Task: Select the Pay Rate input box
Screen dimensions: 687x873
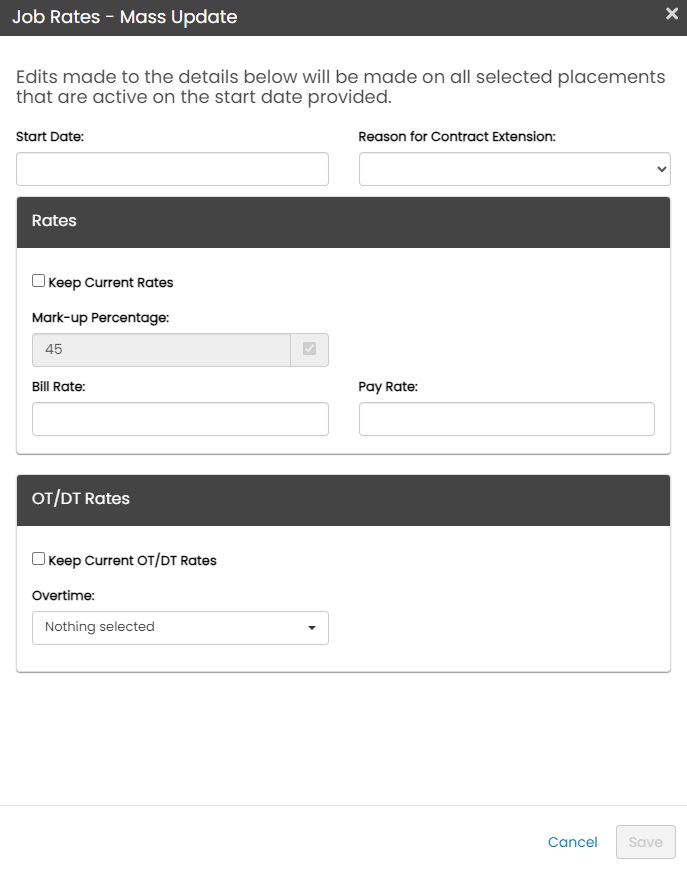Action: 506,419
